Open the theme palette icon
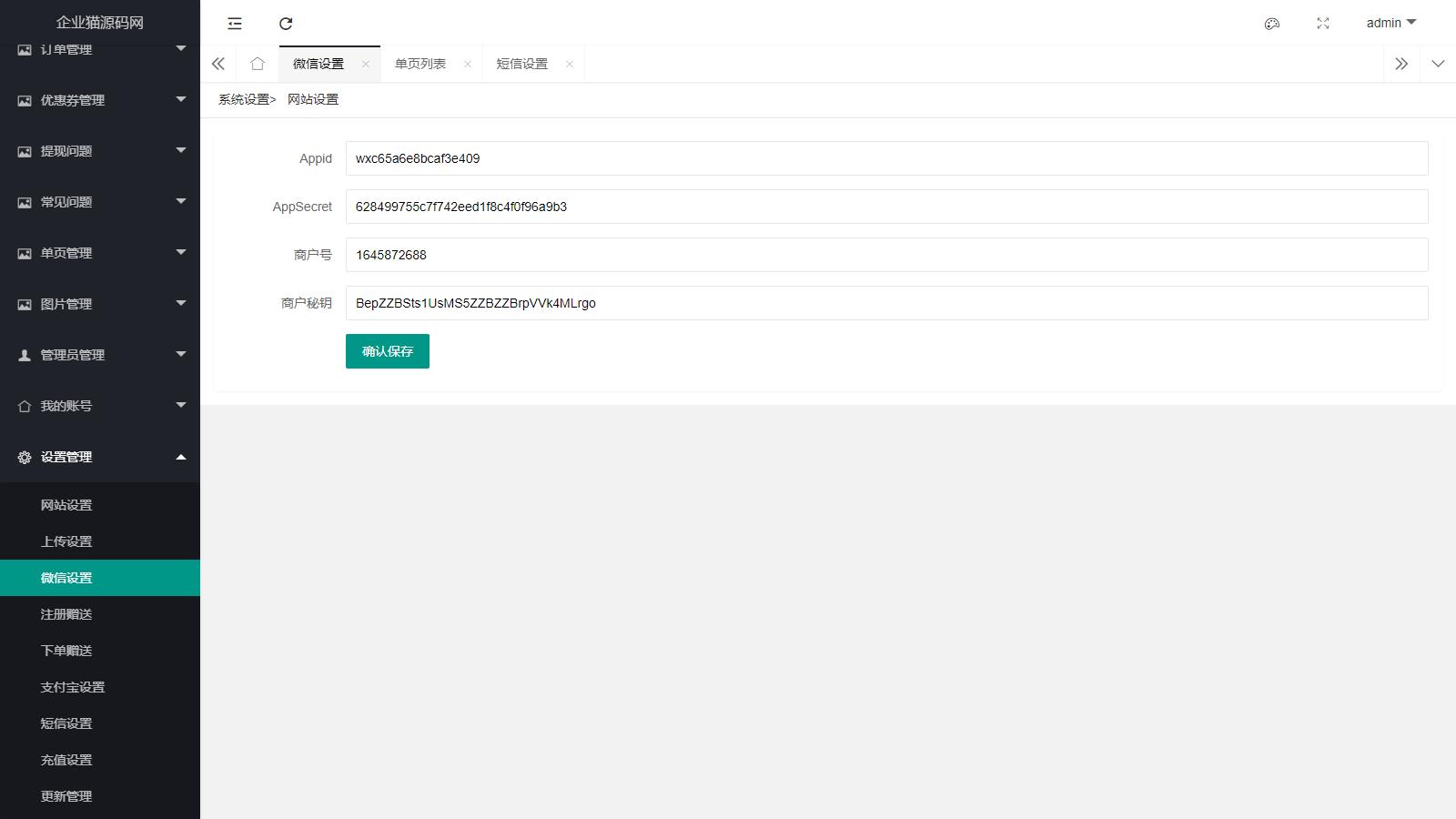 pyautogui.click(x=1272, y=24)
